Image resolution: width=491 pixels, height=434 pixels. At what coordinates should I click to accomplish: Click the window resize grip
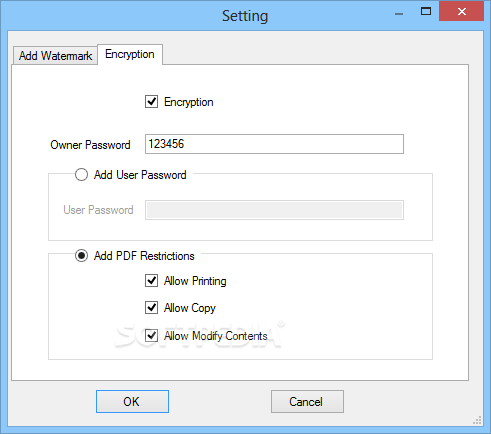click(x=477, y=421)
